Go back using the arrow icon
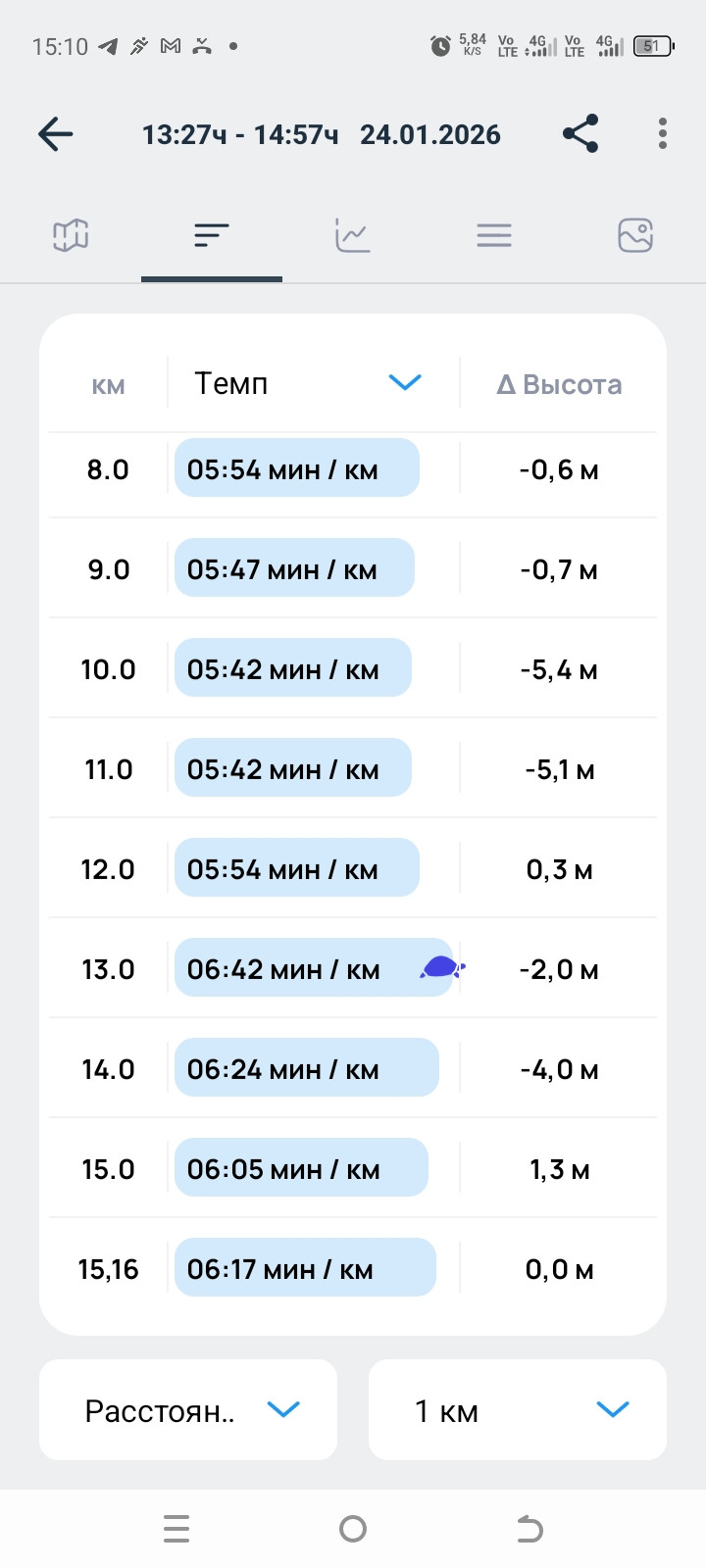The image size is (706, 1568). click(56, 134)
